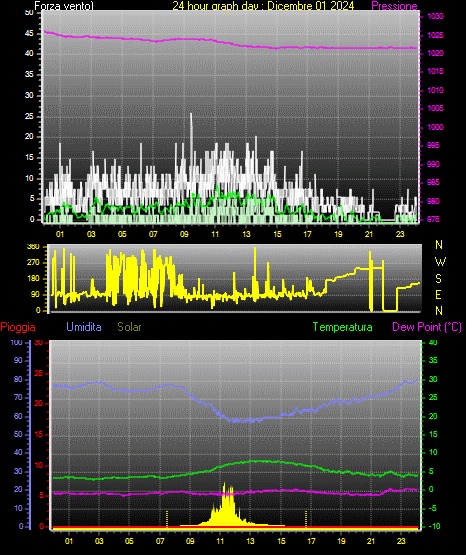Click the 975 pressure axis value
466x555 pixels.
point(433,219)
